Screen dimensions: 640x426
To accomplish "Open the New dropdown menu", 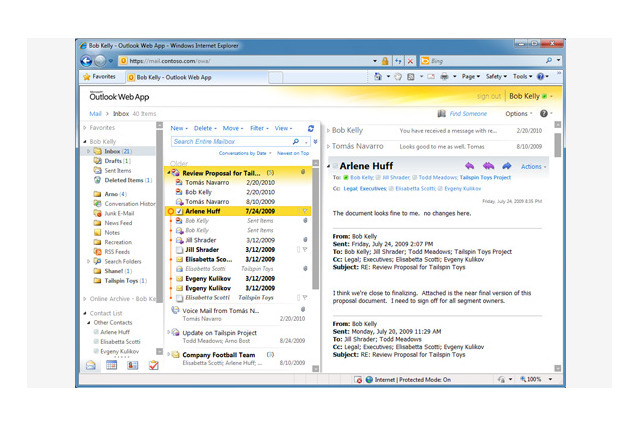I will pos(179,128).
